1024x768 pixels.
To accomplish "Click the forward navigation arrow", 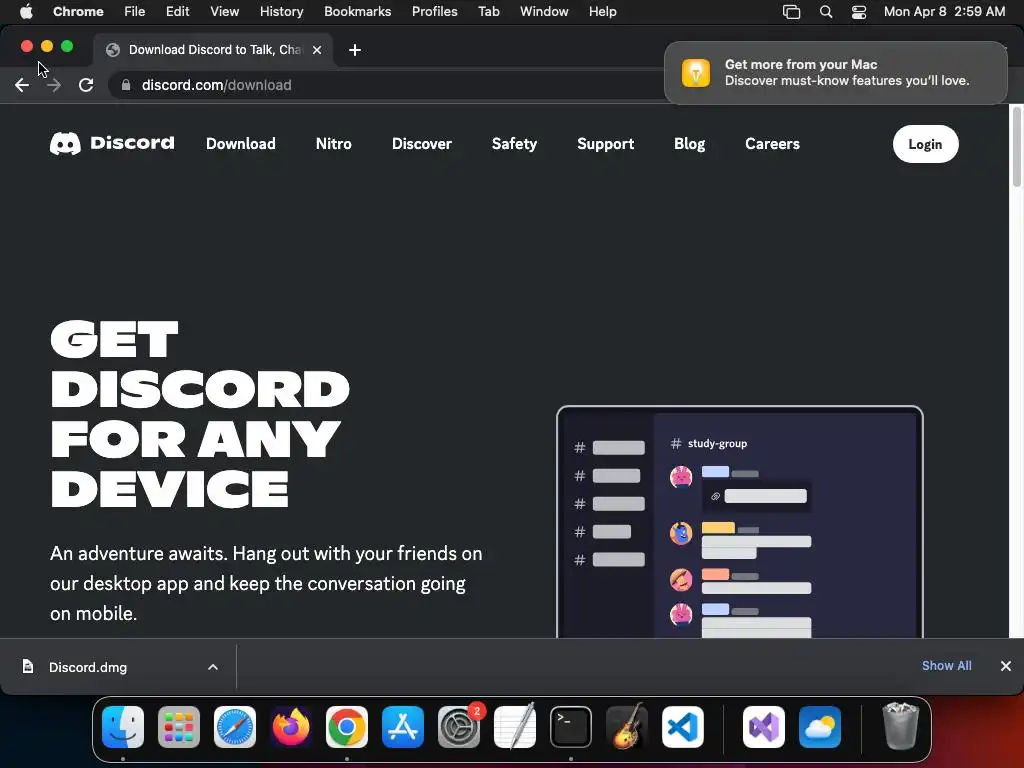I will coord(54,85).
